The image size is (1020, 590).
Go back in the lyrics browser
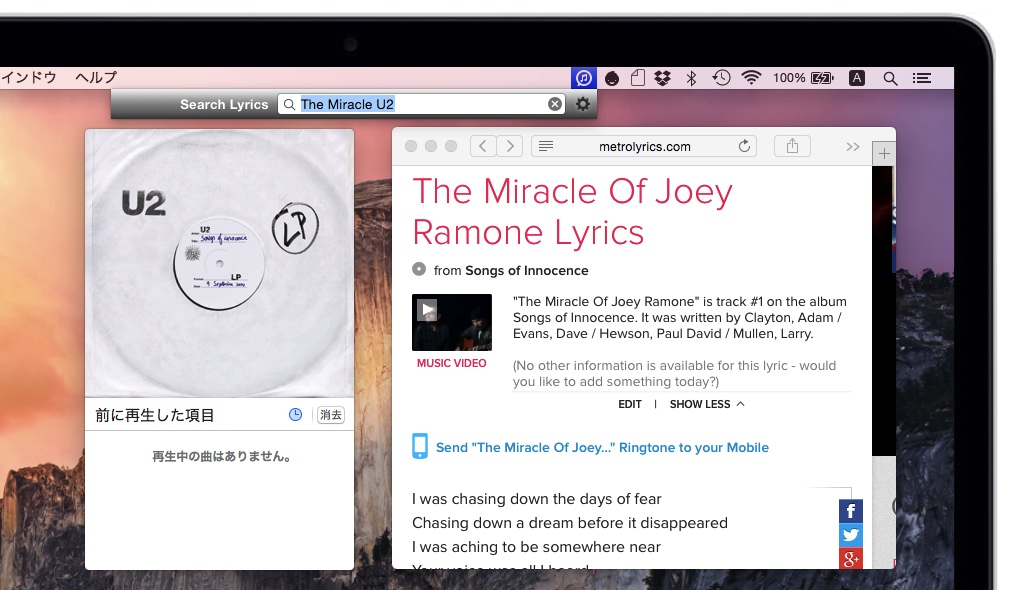click(483, 146)
